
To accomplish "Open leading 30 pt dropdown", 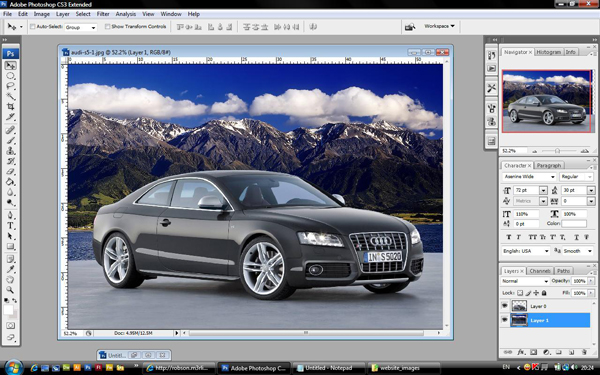I will [x=590, y=190].
